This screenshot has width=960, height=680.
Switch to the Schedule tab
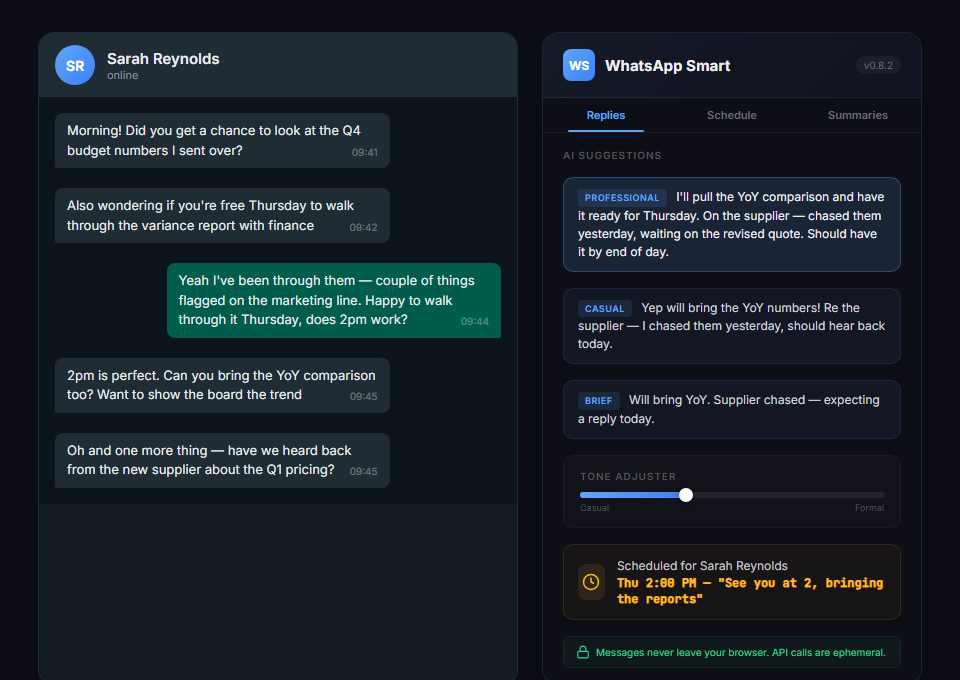[731, 115]
